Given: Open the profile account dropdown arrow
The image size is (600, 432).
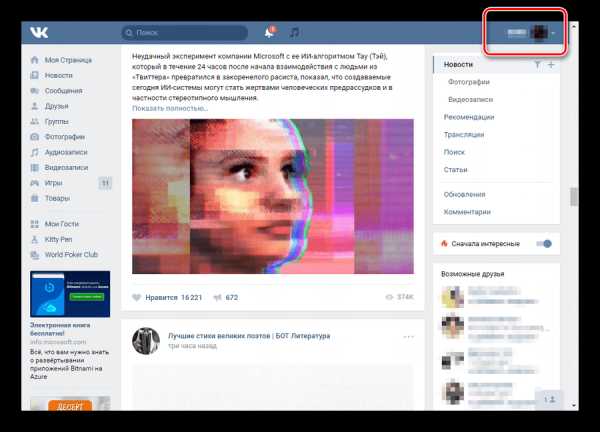Looking at the screenshot, I should point(553,33).
